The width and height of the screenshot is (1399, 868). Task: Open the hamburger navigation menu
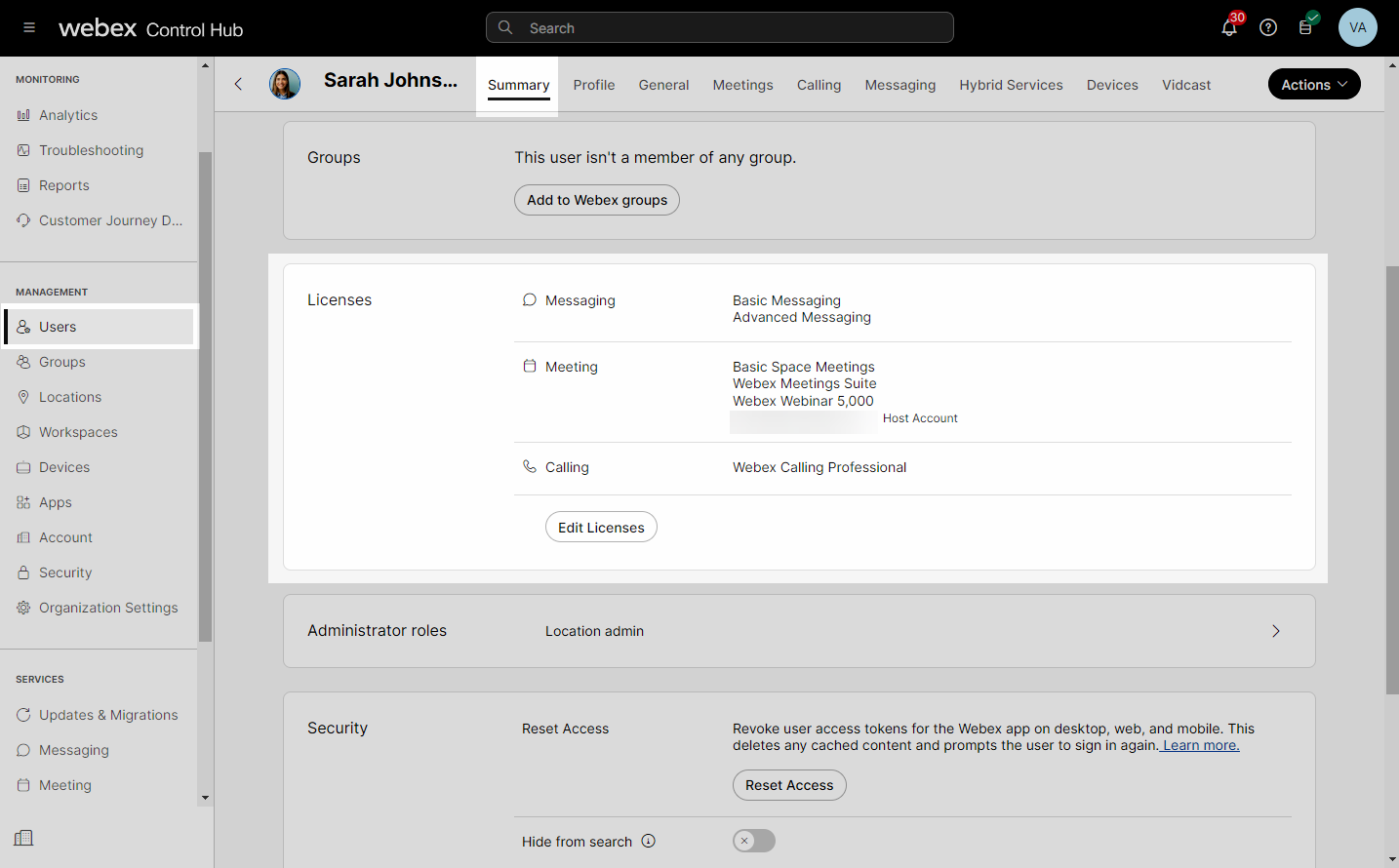pyautogui.click(x=29, y=27)
